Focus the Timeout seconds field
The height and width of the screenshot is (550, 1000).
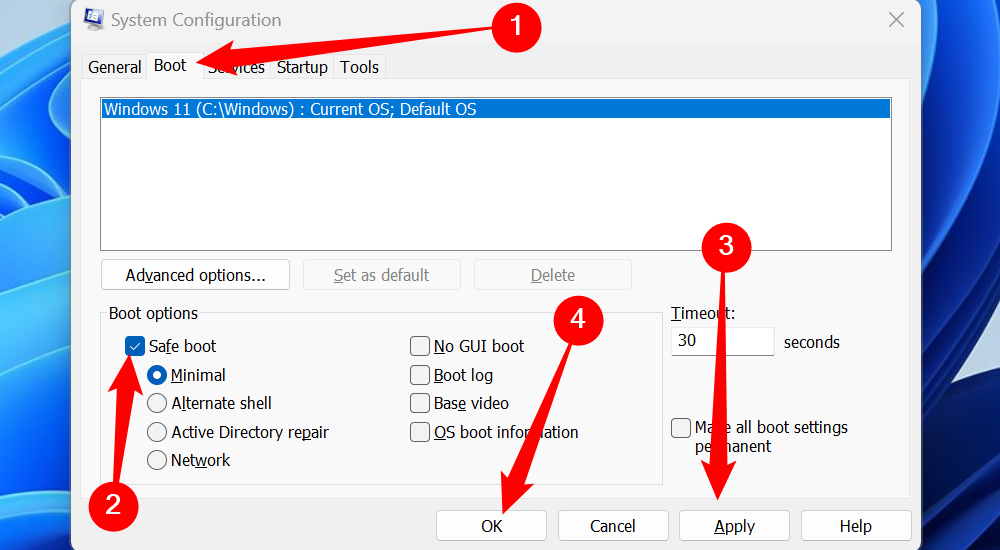(x=723, y=341)
